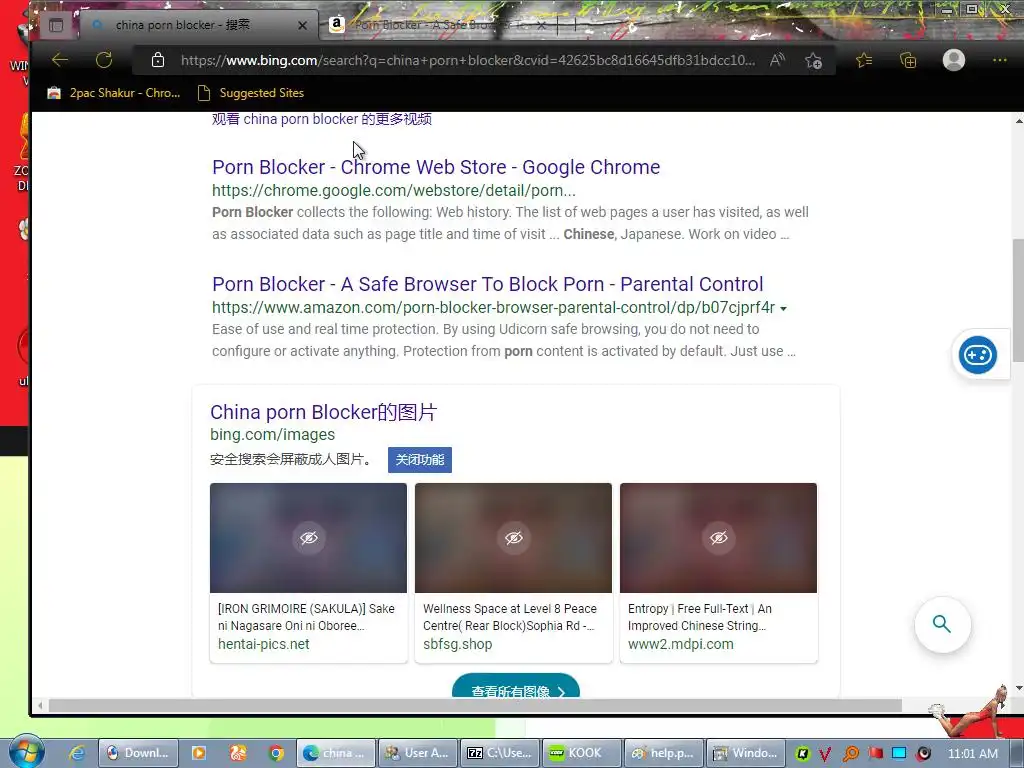Reveal blurred www2.mdpi.com image eye icon

[719, 537]
